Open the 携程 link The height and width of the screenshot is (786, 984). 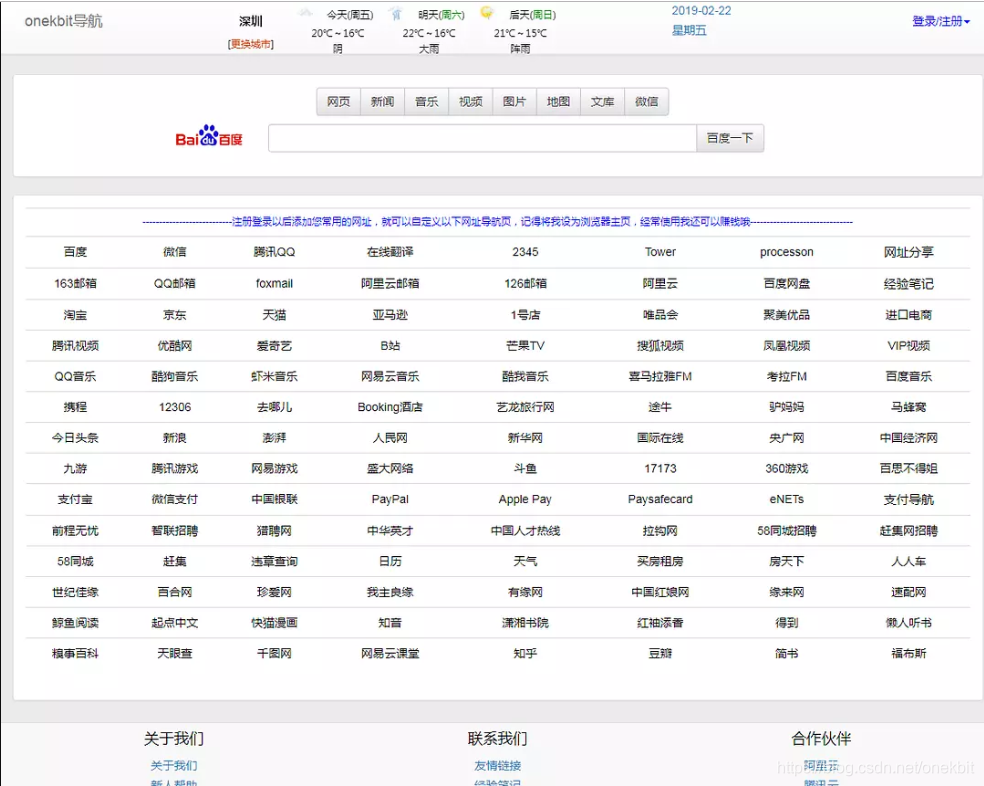[75, 407]
